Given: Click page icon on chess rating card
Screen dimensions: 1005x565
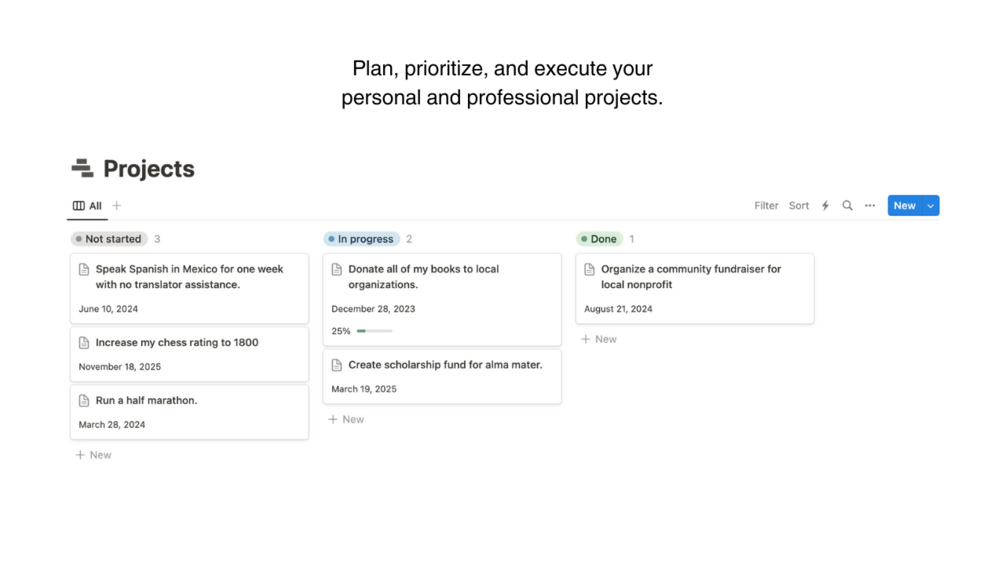Looking at the screenshot, I should coord(84,343).
